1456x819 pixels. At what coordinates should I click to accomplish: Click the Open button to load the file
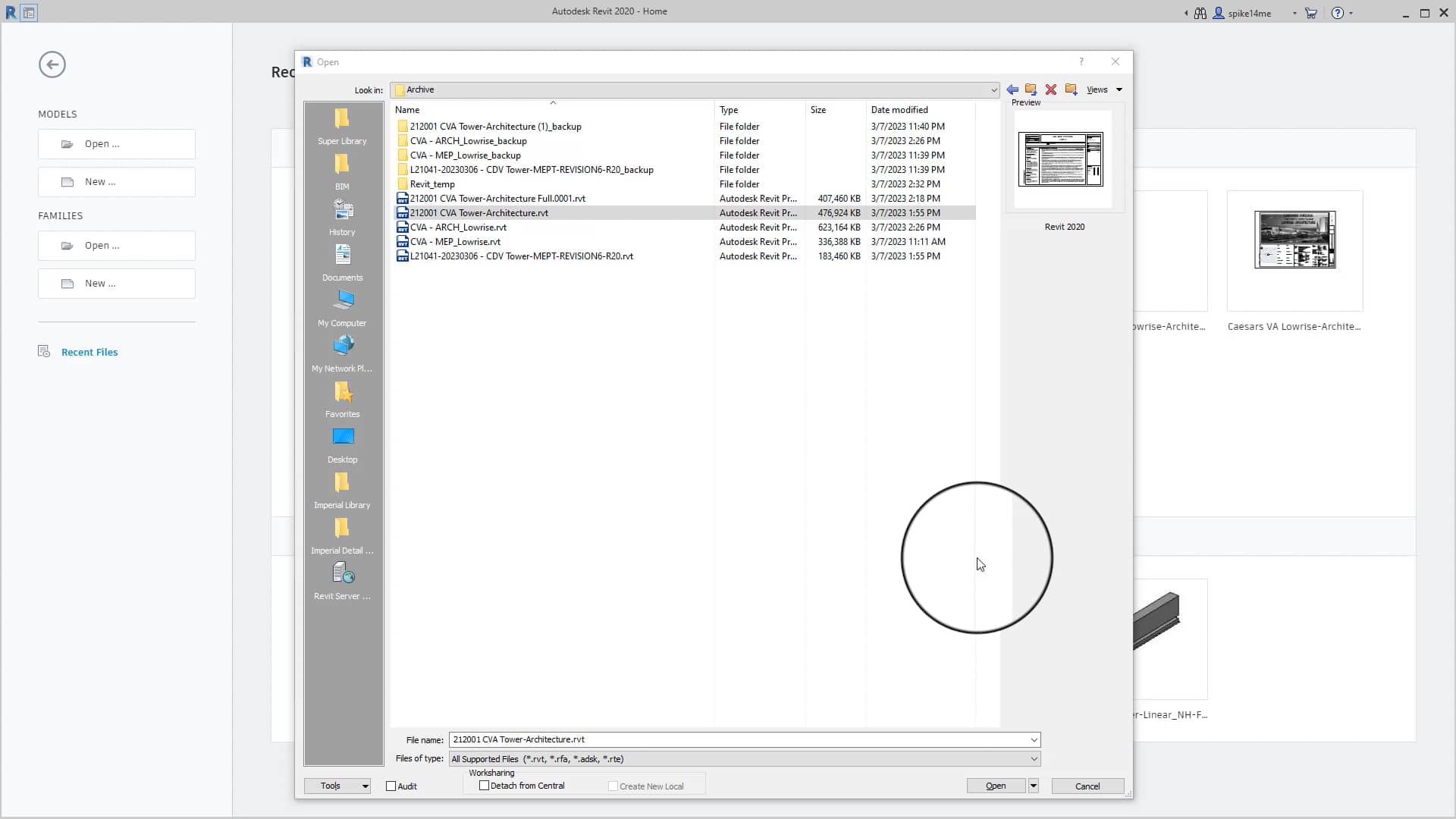point(994,786)
